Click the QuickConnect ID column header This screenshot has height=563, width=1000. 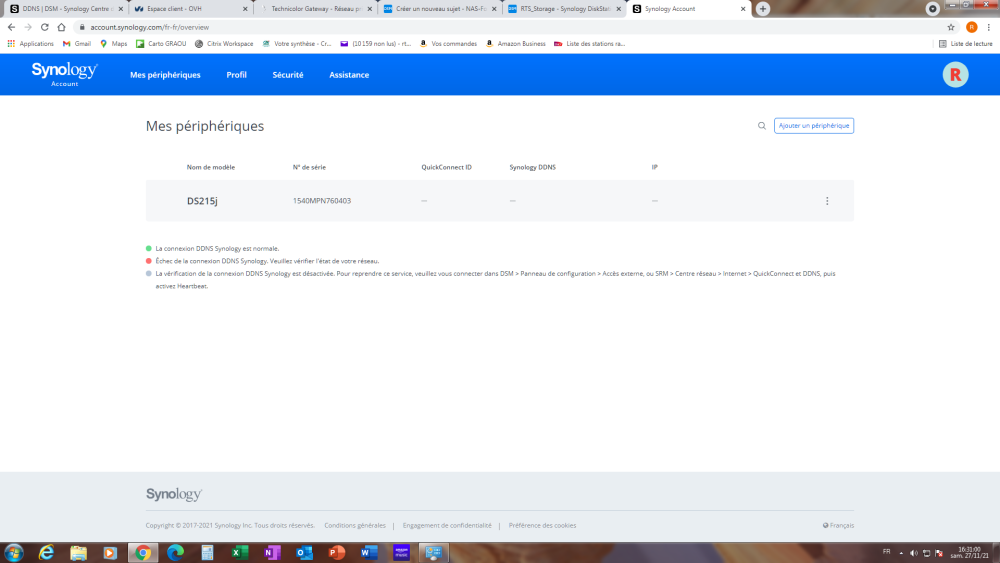pyautogui.click(x=446, y=167)
